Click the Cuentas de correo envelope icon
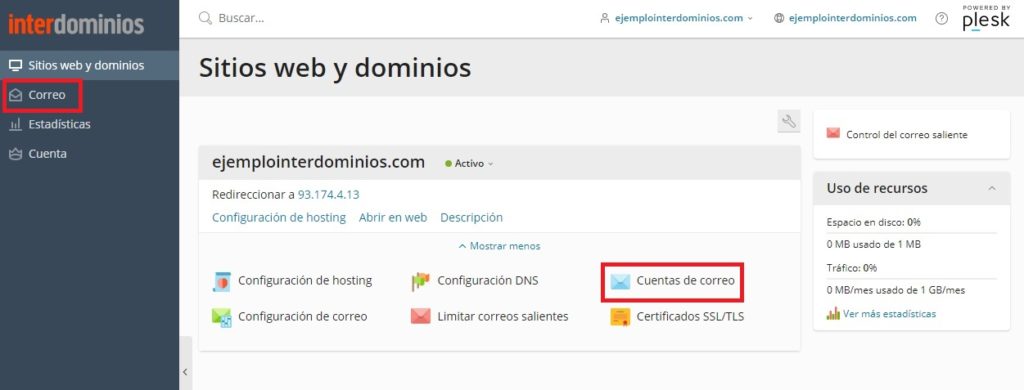The width and height of the screenshot is (1024, 390). (x=620, y=282)
